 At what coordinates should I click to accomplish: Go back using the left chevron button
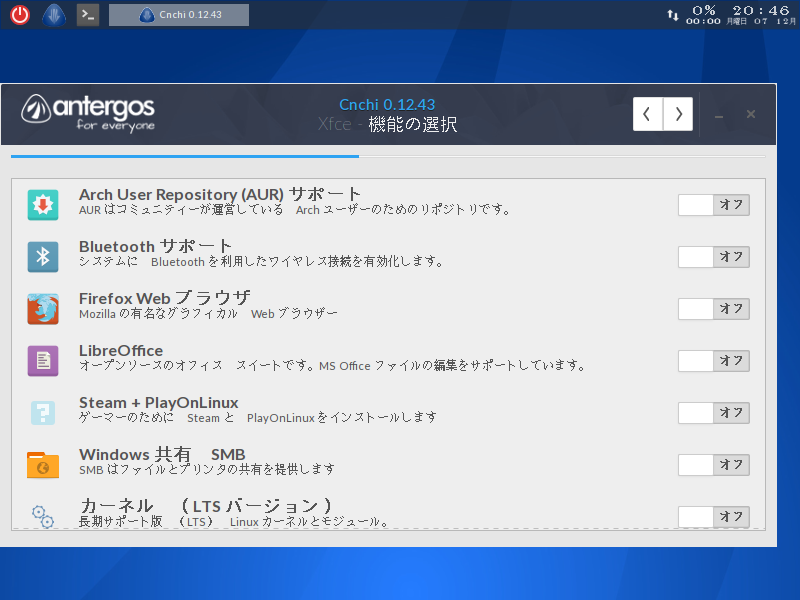pos(648,113)
